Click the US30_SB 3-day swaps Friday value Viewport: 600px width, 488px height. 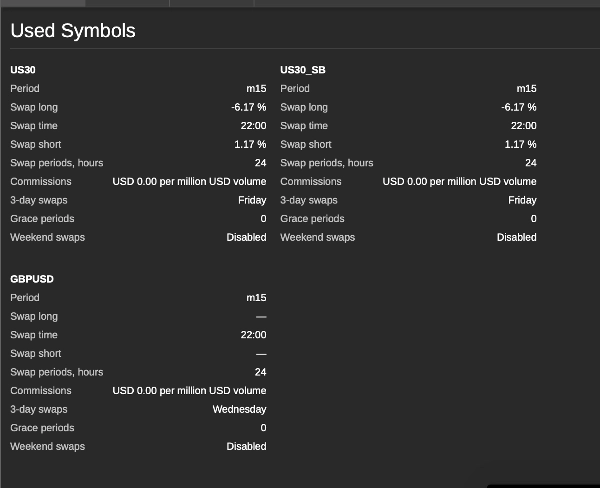522,200
